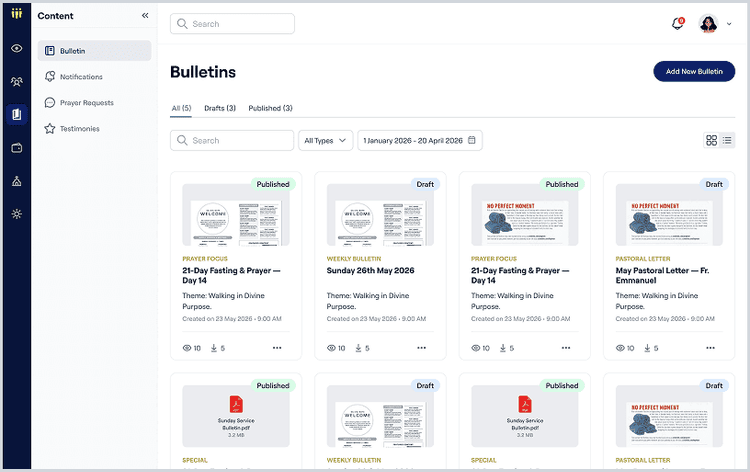Image resolution: width=750 pixels, height=472 pixels.
Task: Open the Sunday 26th May 2026 bulletin title
Action: click(370, 270)
